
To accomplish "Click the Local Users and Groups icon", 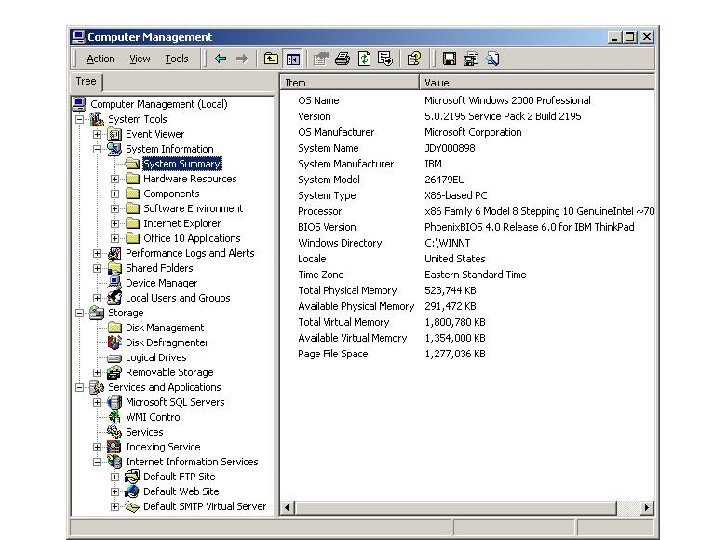I will (114, 298).
